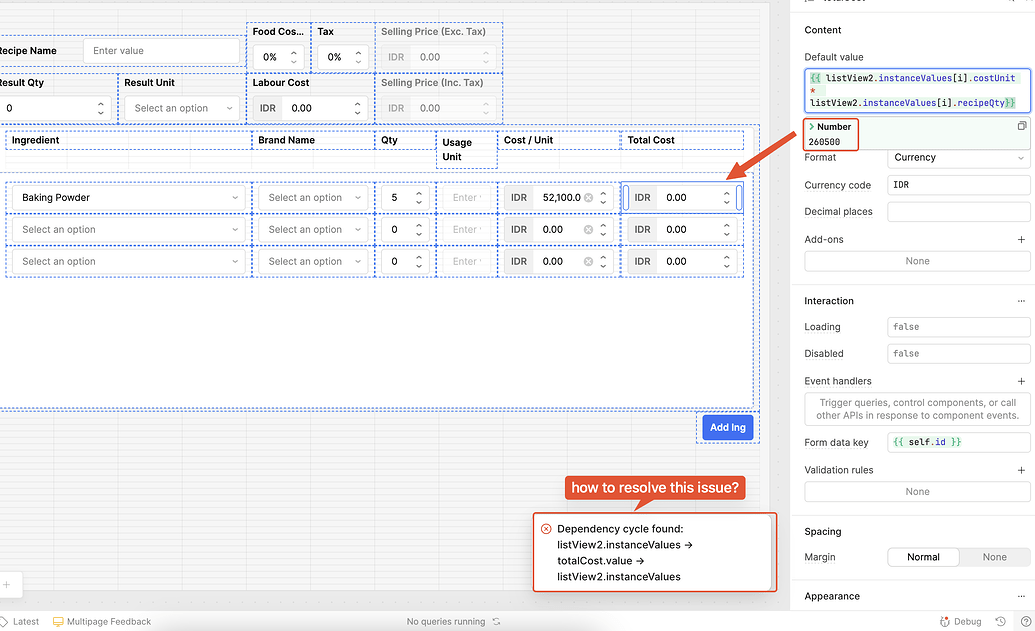
Task: Click the Selling Price (Inc. Tax) field
Action: coord(439,108)
